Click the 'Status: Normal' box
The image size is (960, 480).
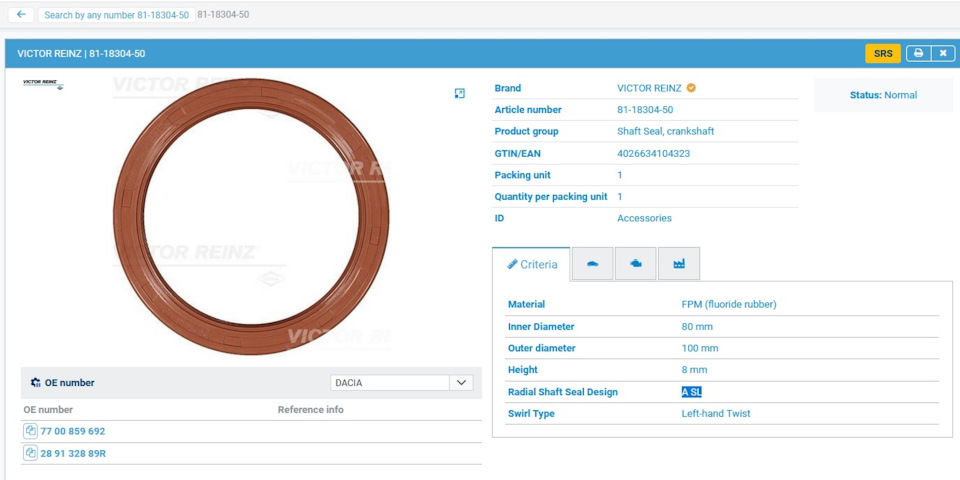tap(883, 95)
